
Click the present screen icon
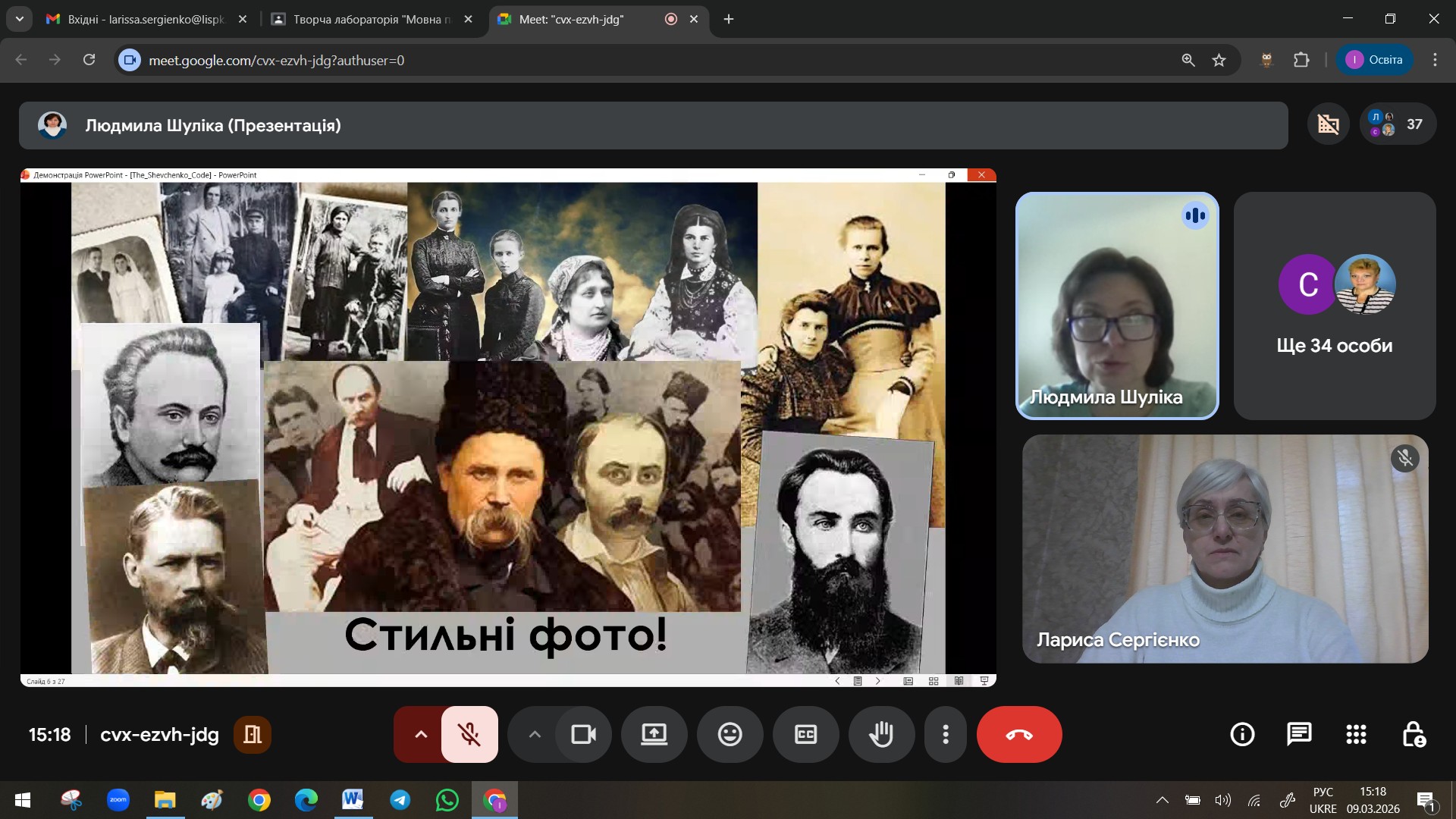(654, 734)
